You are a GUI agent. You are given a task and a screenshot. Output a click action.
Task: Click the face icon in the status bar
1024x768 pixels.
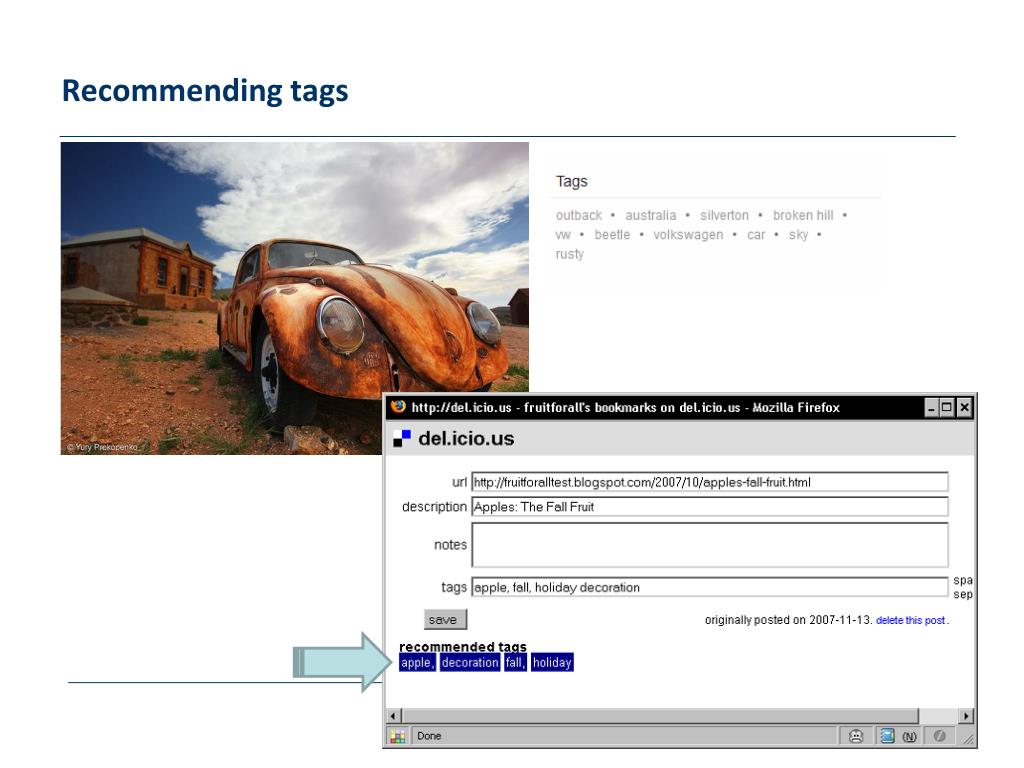[x=856, y=736]
